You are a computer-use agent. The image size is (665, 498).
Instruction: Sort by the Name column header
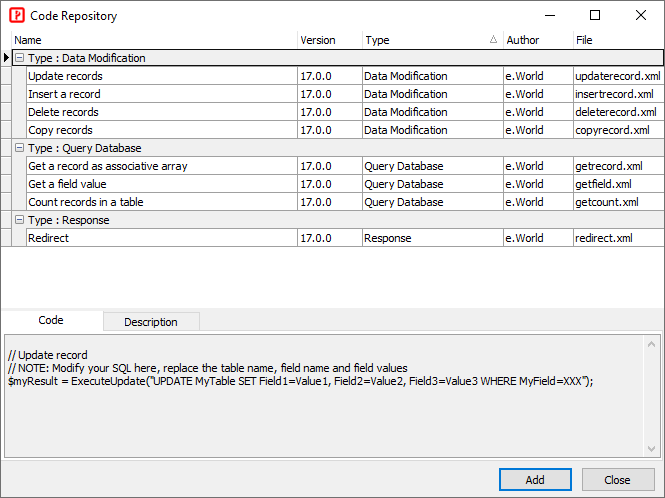(x=150, y=40)
